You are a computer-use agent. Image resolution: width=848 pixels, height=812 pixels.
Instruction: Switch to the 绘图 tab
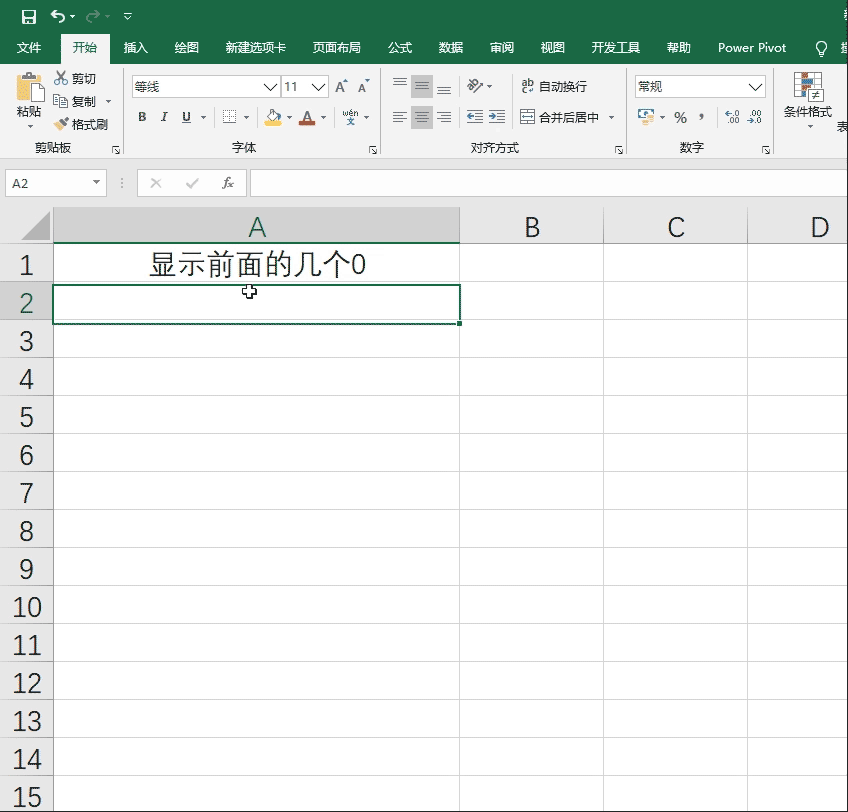tap(187, 48)
